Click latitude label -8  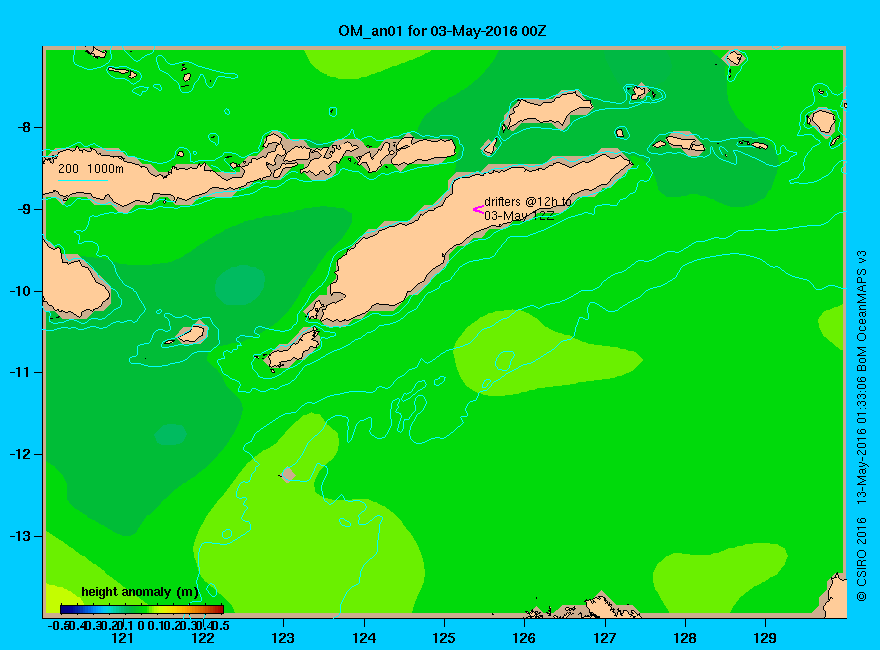[24, 127]
